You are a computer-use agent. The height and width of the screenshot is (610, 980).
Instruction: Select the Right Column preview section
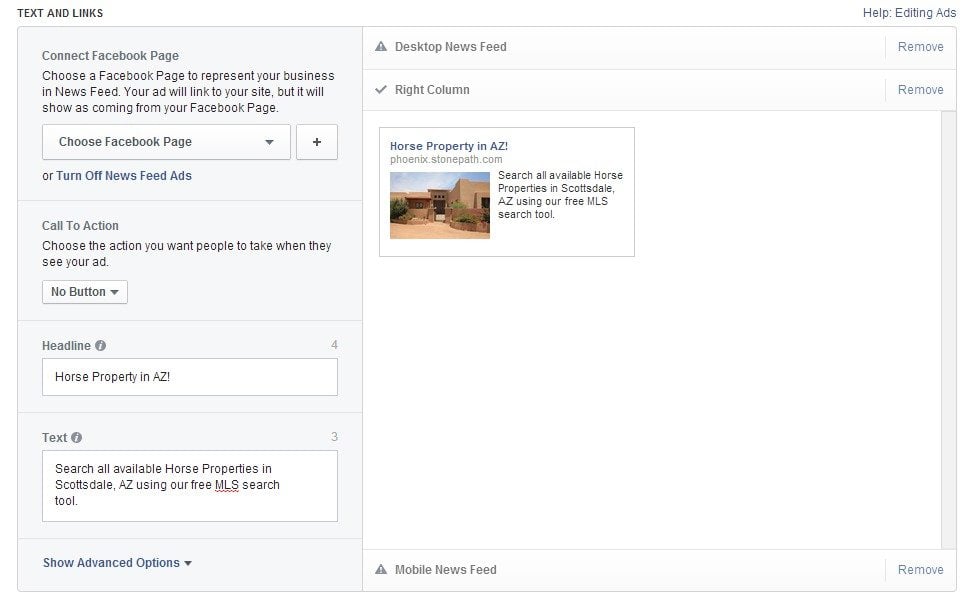click(x=432, y=90)
